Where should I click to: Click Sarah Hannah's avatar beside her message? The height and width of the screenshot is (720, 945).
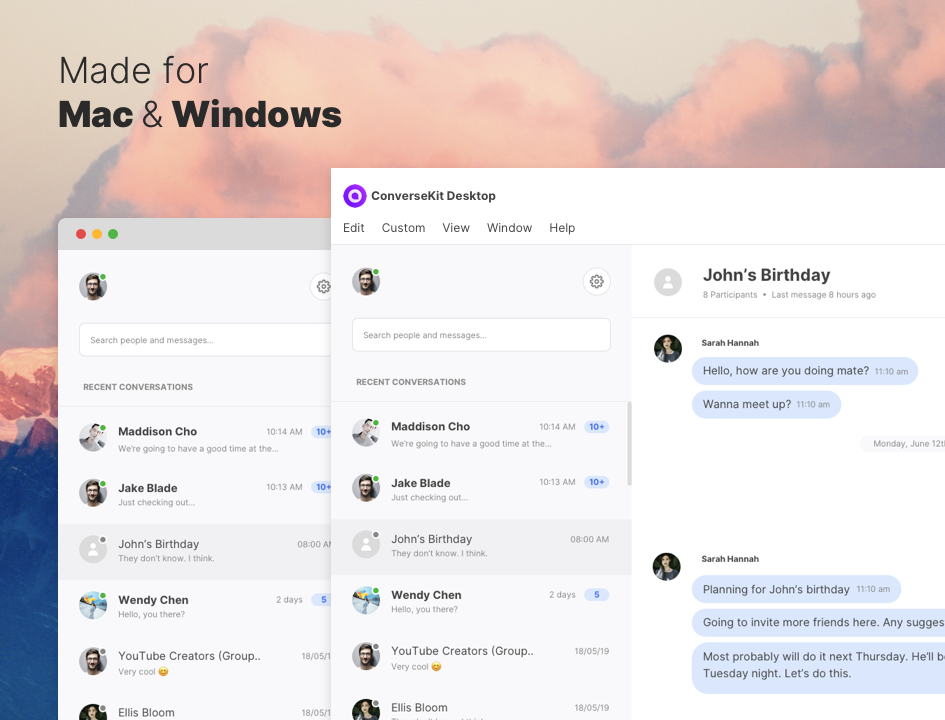coord(667,348)
